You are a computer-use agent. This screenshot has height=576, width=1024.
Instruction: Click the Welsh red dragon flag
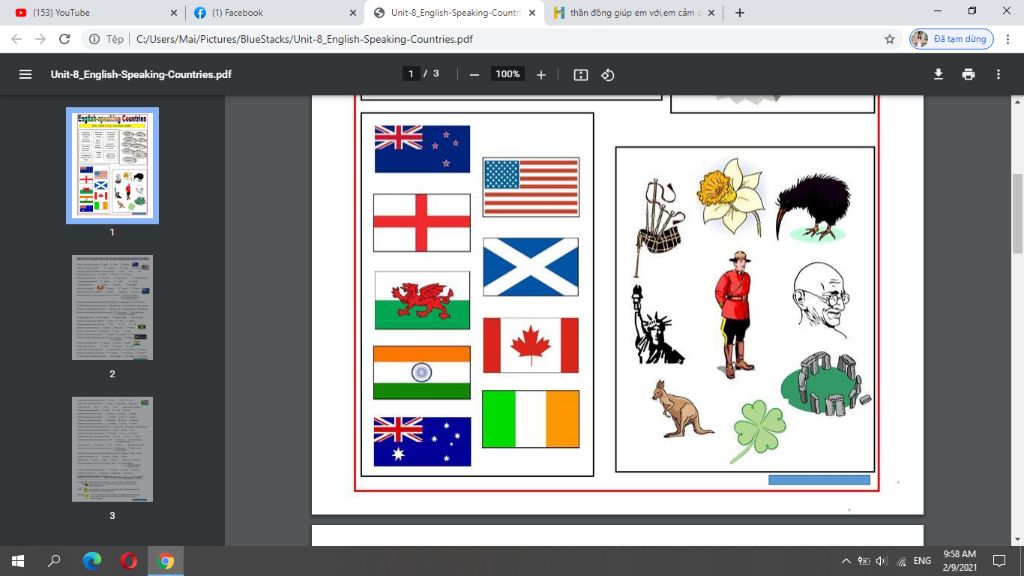point(422,300)
